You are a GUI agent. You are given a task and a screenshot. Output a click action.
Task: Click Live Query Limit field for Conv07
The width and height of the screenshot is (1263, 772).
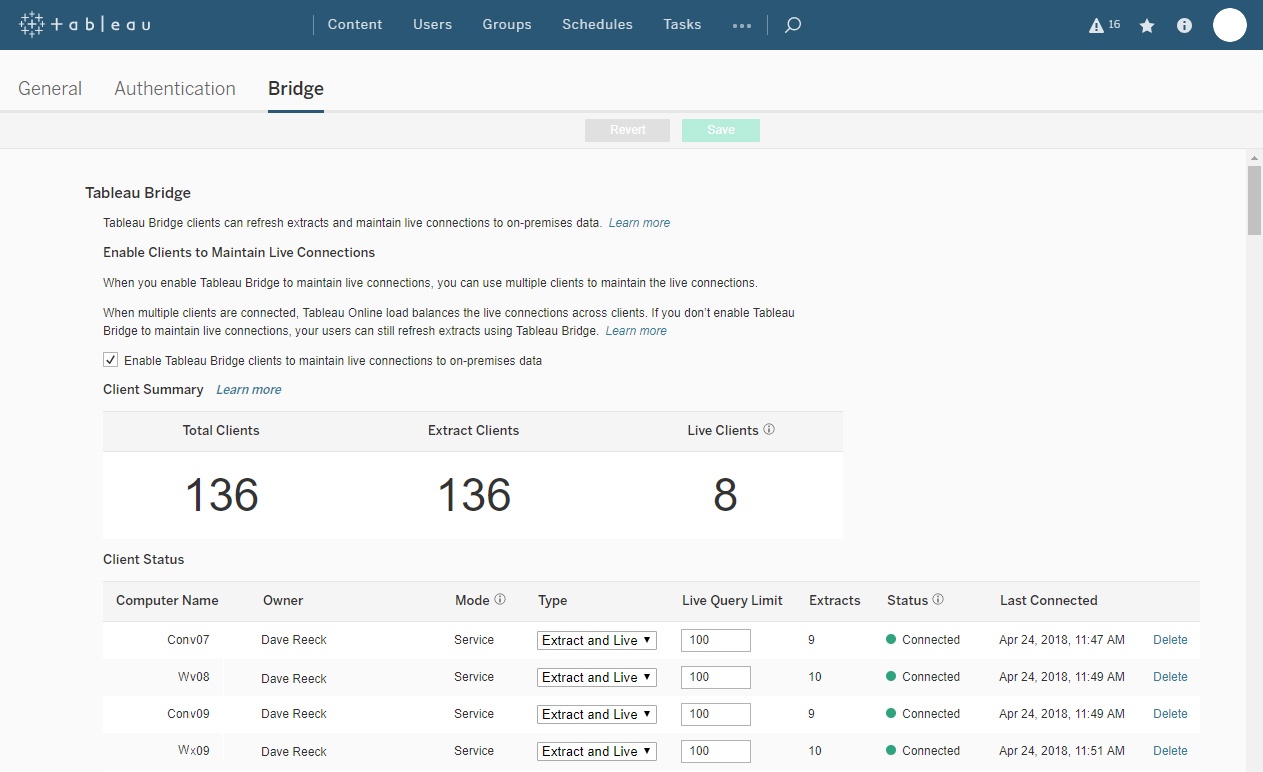pyautogui.click(x=715, y=640)
